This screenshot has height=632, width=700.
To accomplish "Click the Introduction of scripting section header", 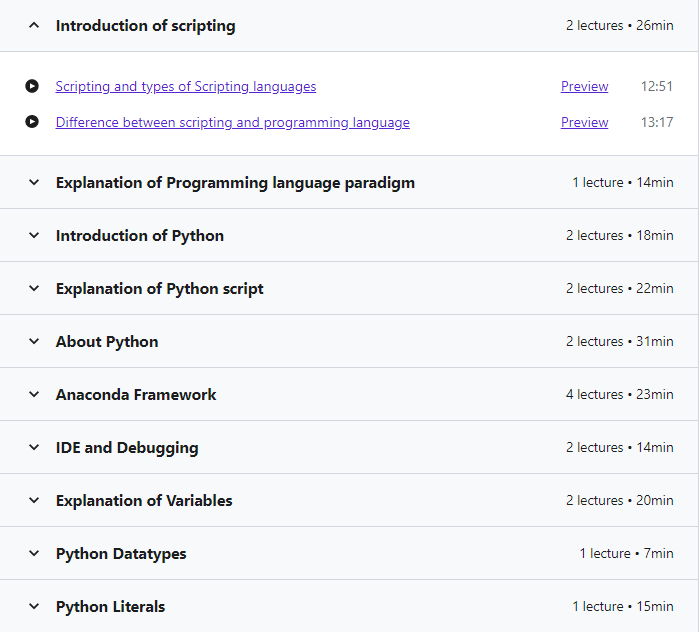I will coord(146,26).
